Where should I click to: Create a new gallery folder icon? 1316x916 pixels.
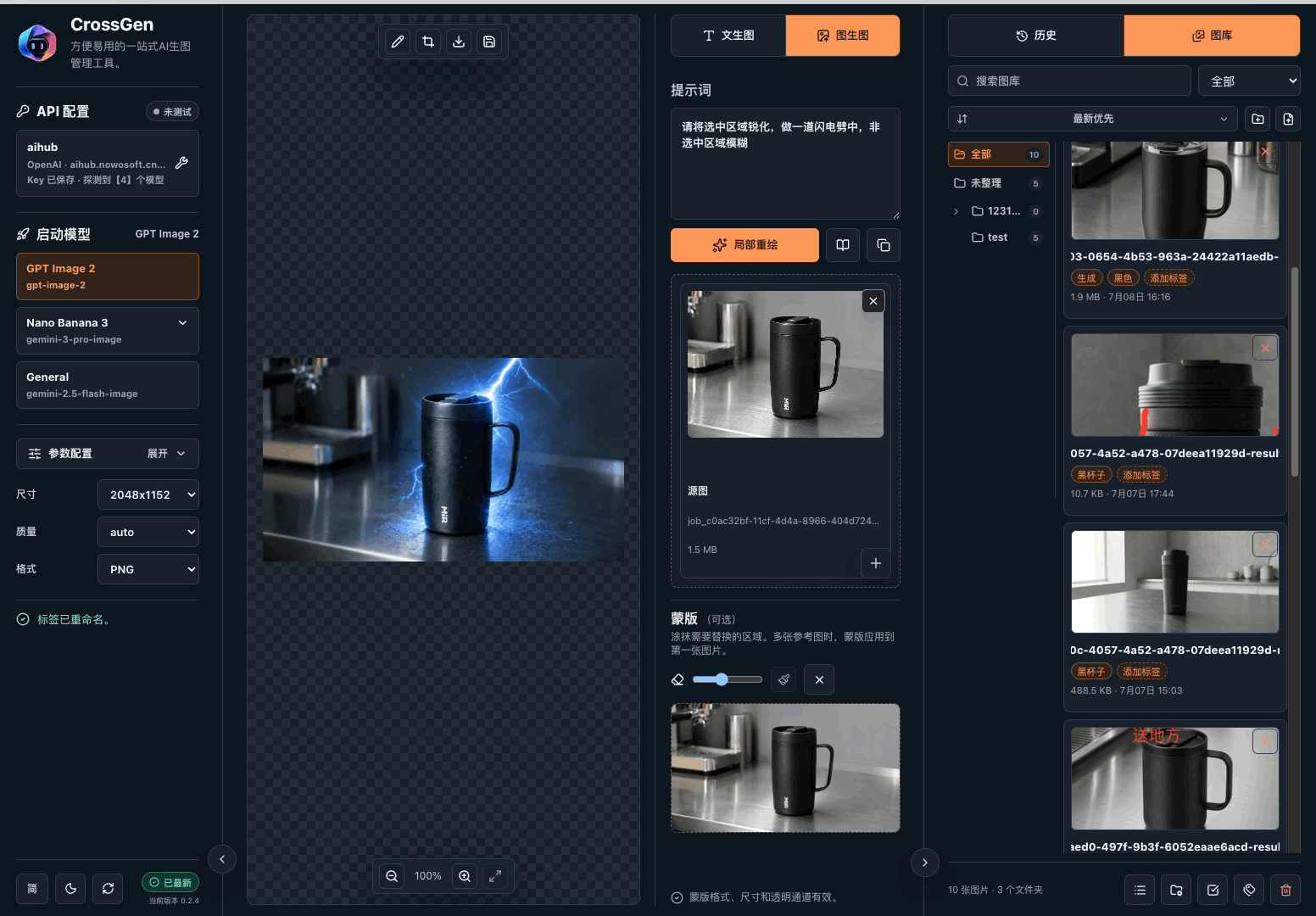1257,119
